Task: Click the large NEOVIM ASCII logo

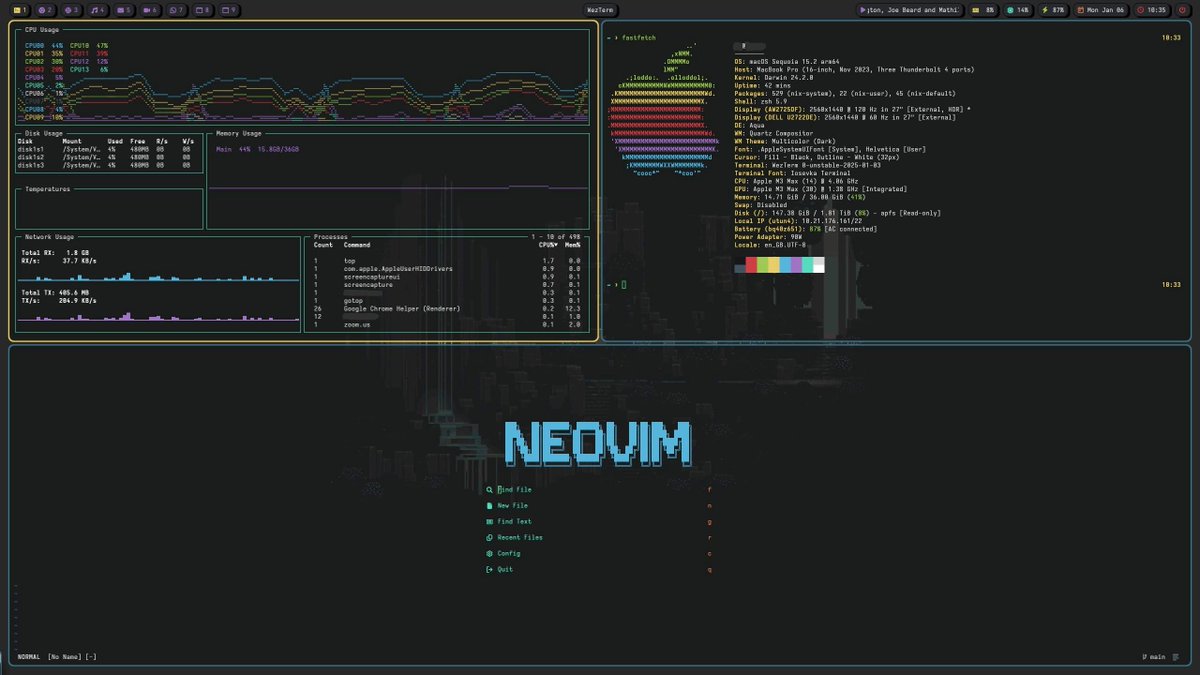Action: click(x=598, y=444)
